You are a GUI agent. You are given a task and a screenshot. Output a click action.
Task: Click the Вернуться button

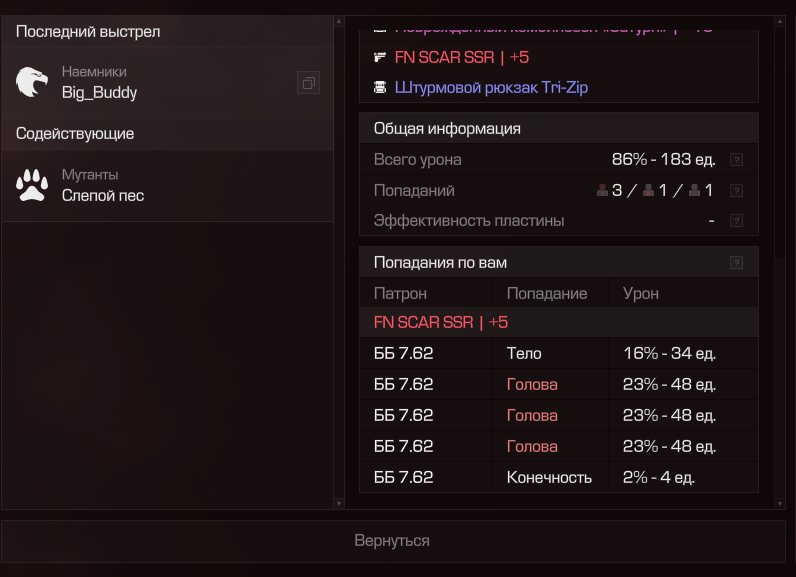(392, 541)
